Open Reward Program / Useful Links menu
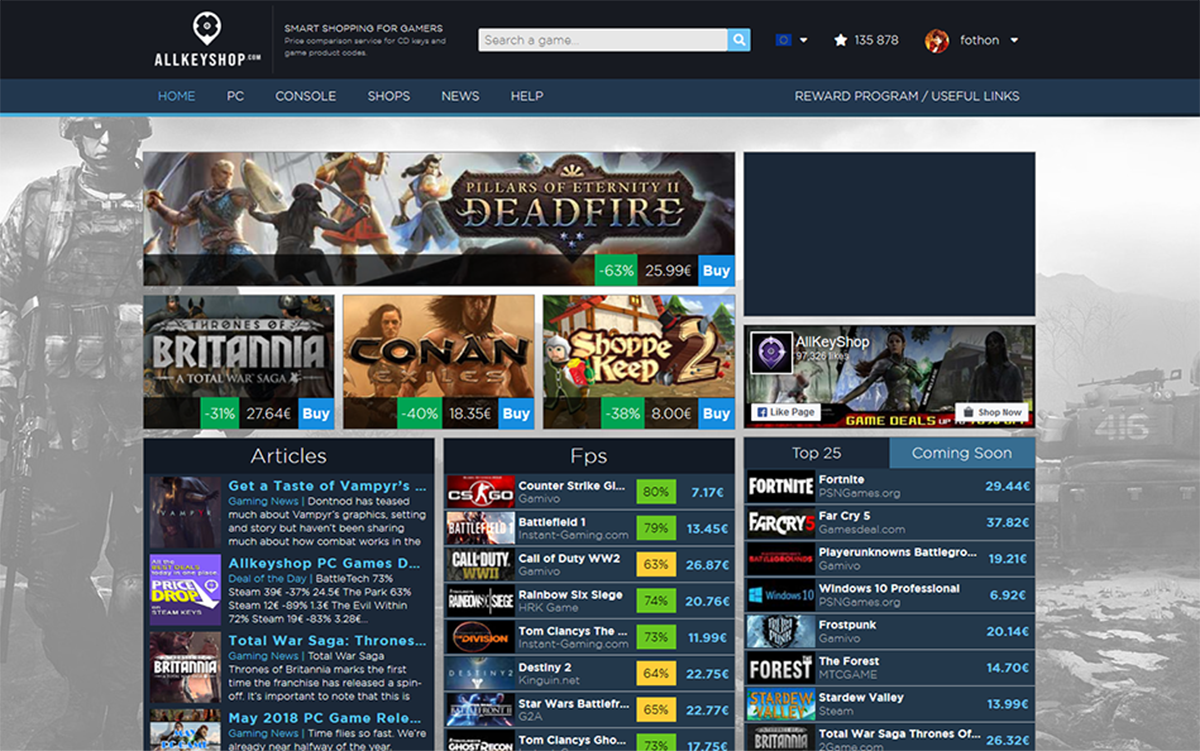Viewport: 1200px width, 751px height. tap(906, 96)
